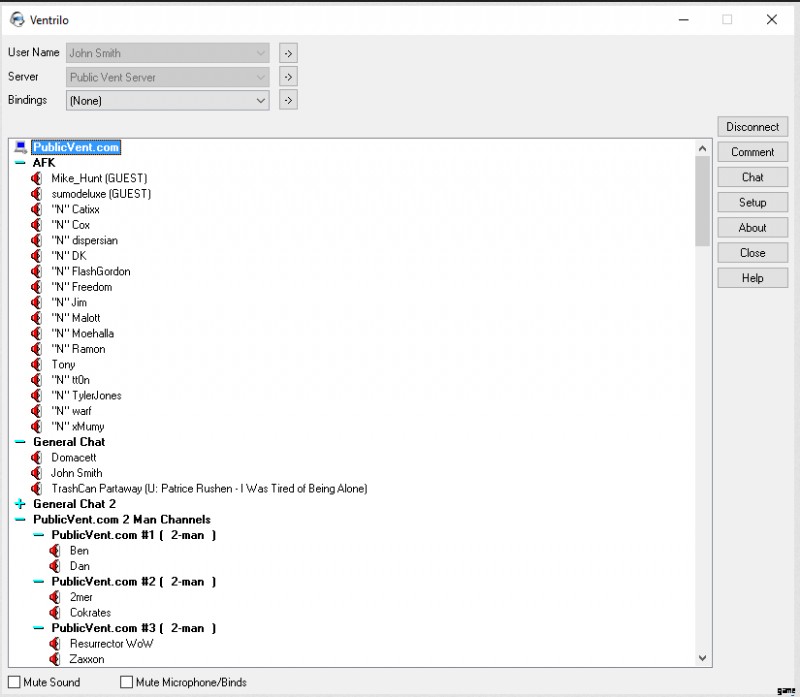
Task: Toggle the Mute Microphone/Binds checkbox
Action: (126, 682)
